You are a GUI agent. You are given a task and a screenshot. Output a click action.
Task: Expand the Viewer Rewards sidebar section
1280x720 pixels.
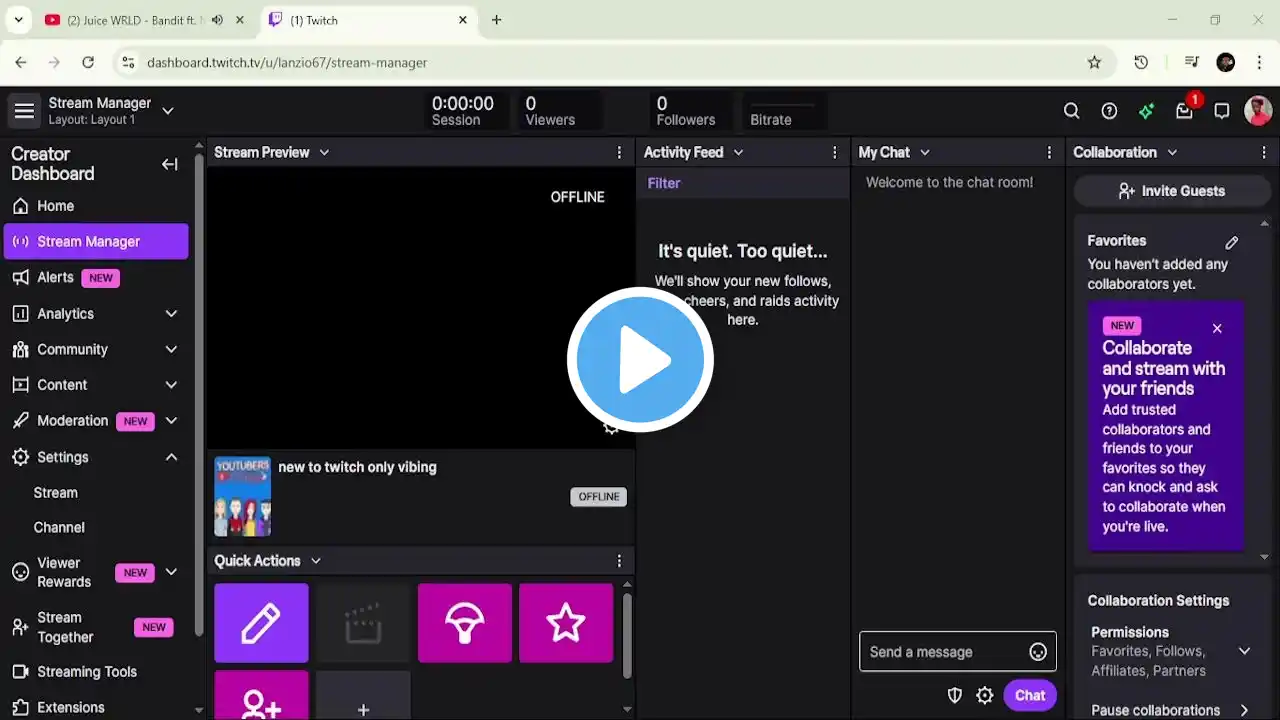[171, 573]
